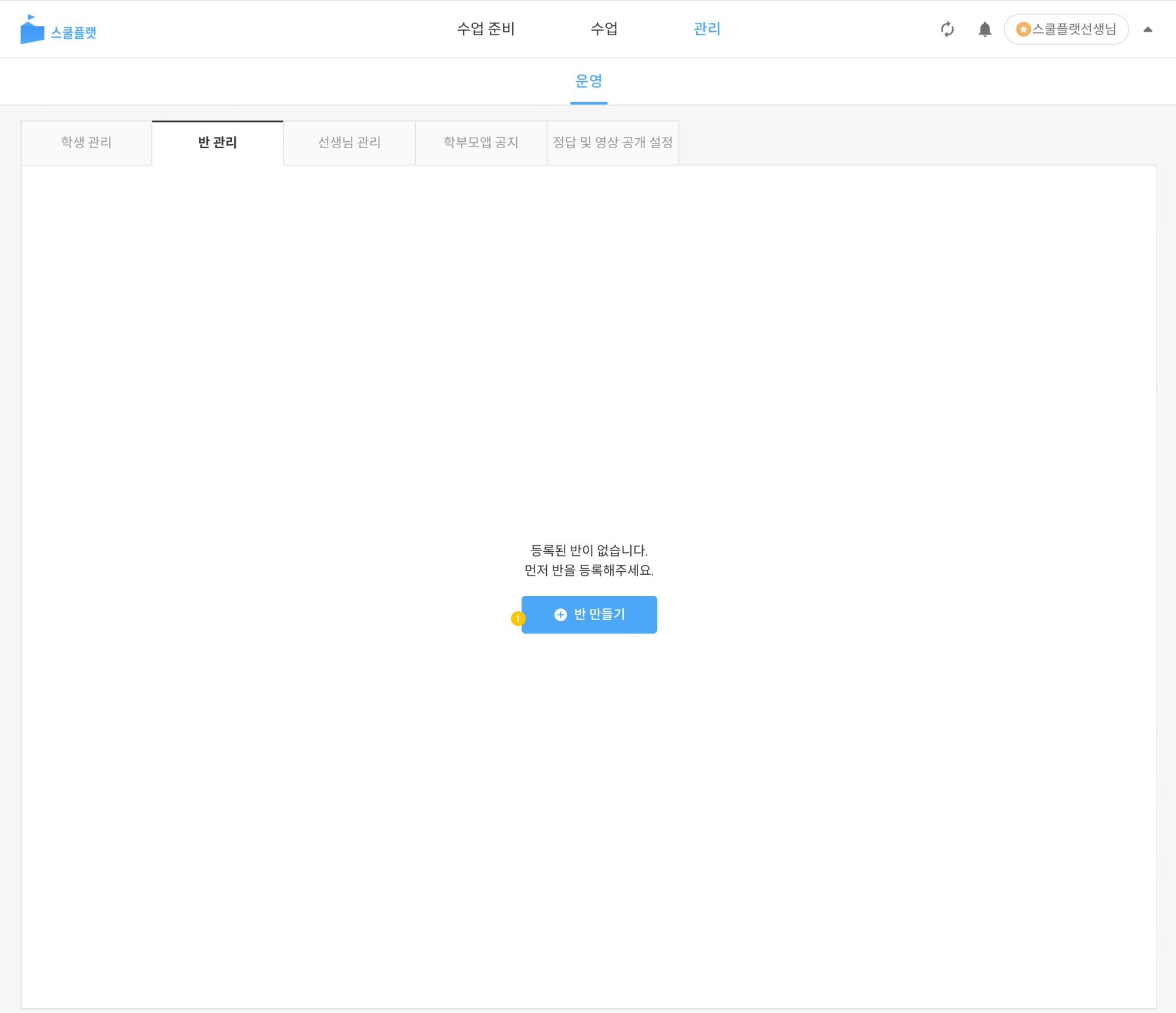Click the yellow number 1 badge

click(x=517, y=618)
